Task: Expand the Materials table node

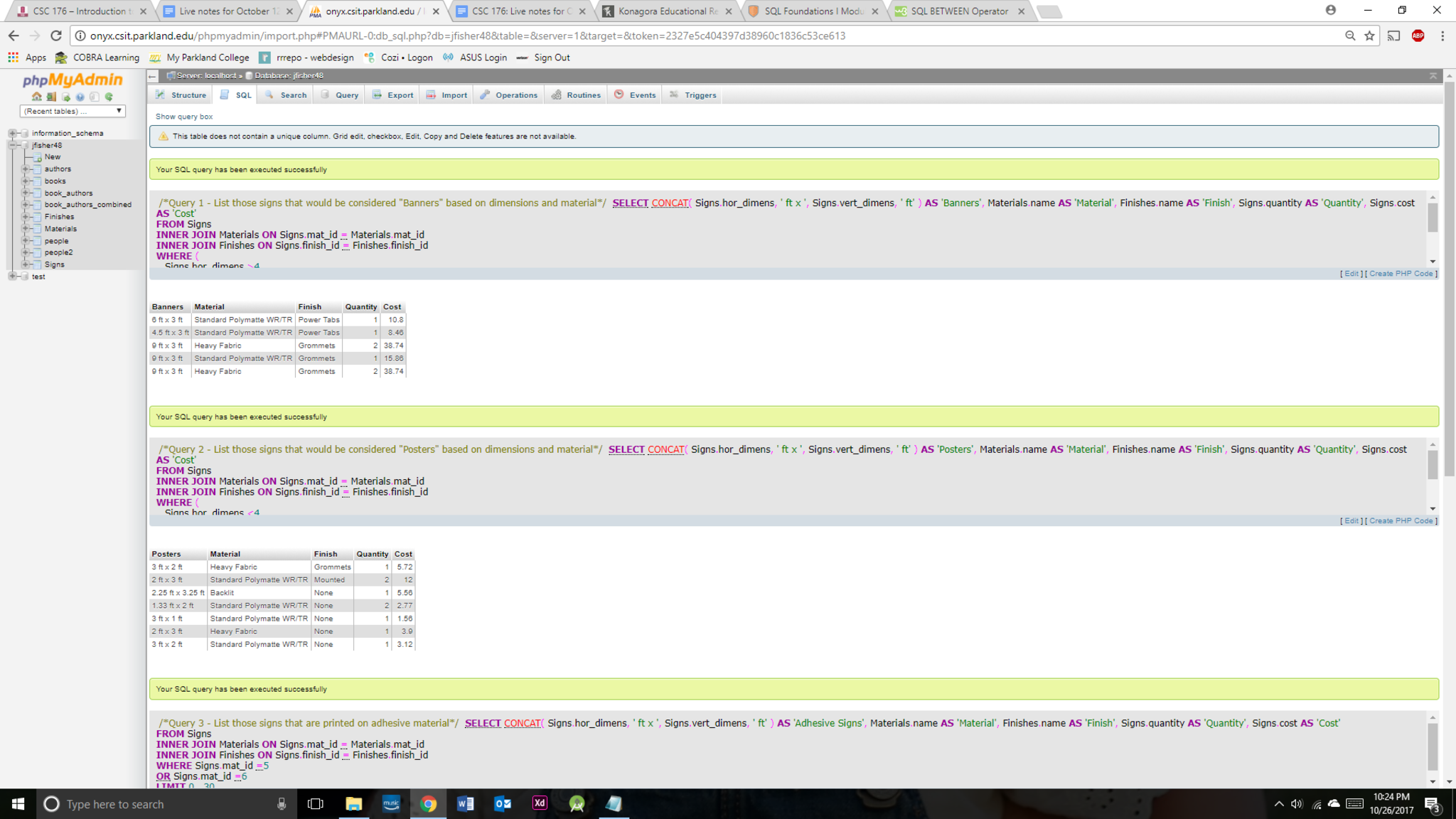Action: click(25, 229)
